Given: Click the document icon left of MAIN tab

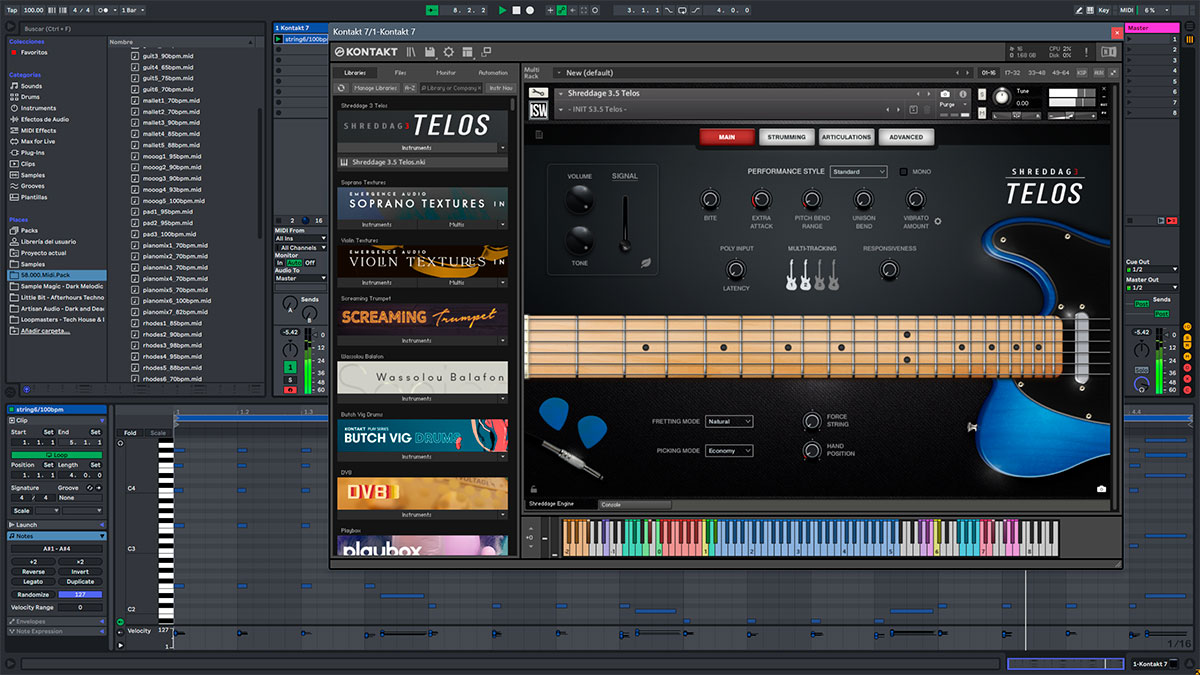Looking at the screenshot, I should click(x=539, y=135).
